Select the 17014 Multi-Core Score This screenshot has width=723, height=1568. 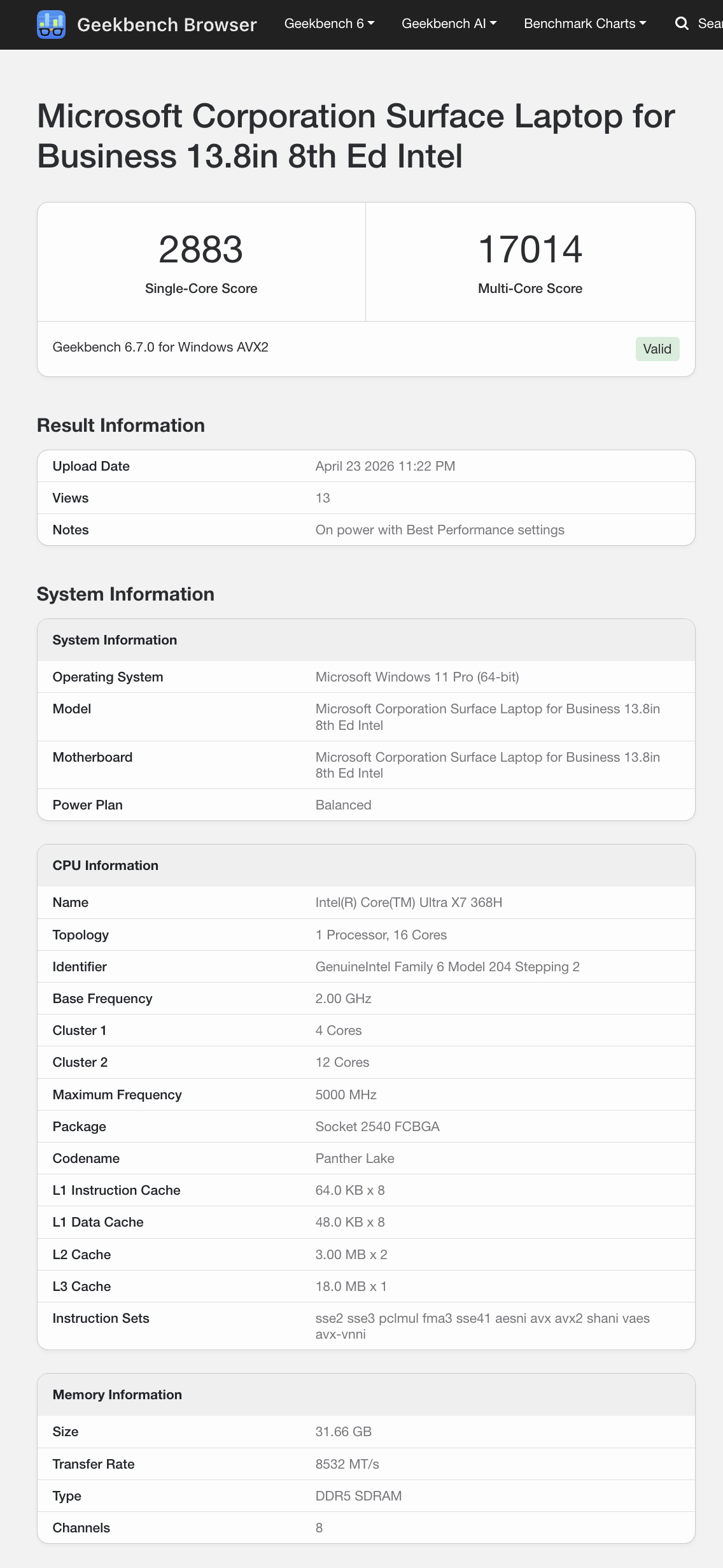click(x=530, y=249)
